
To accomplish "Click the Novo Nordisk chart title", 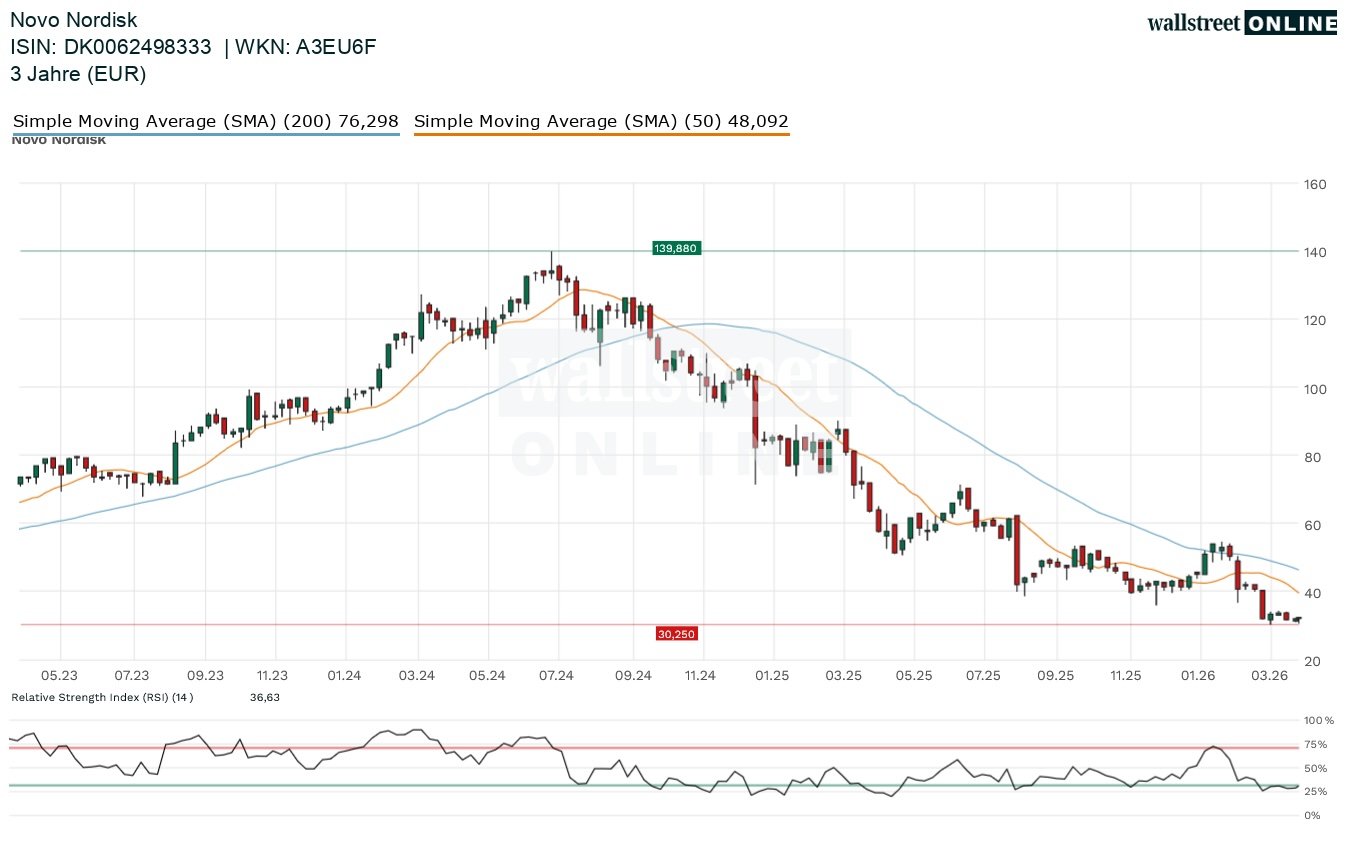I will [74, 20].
